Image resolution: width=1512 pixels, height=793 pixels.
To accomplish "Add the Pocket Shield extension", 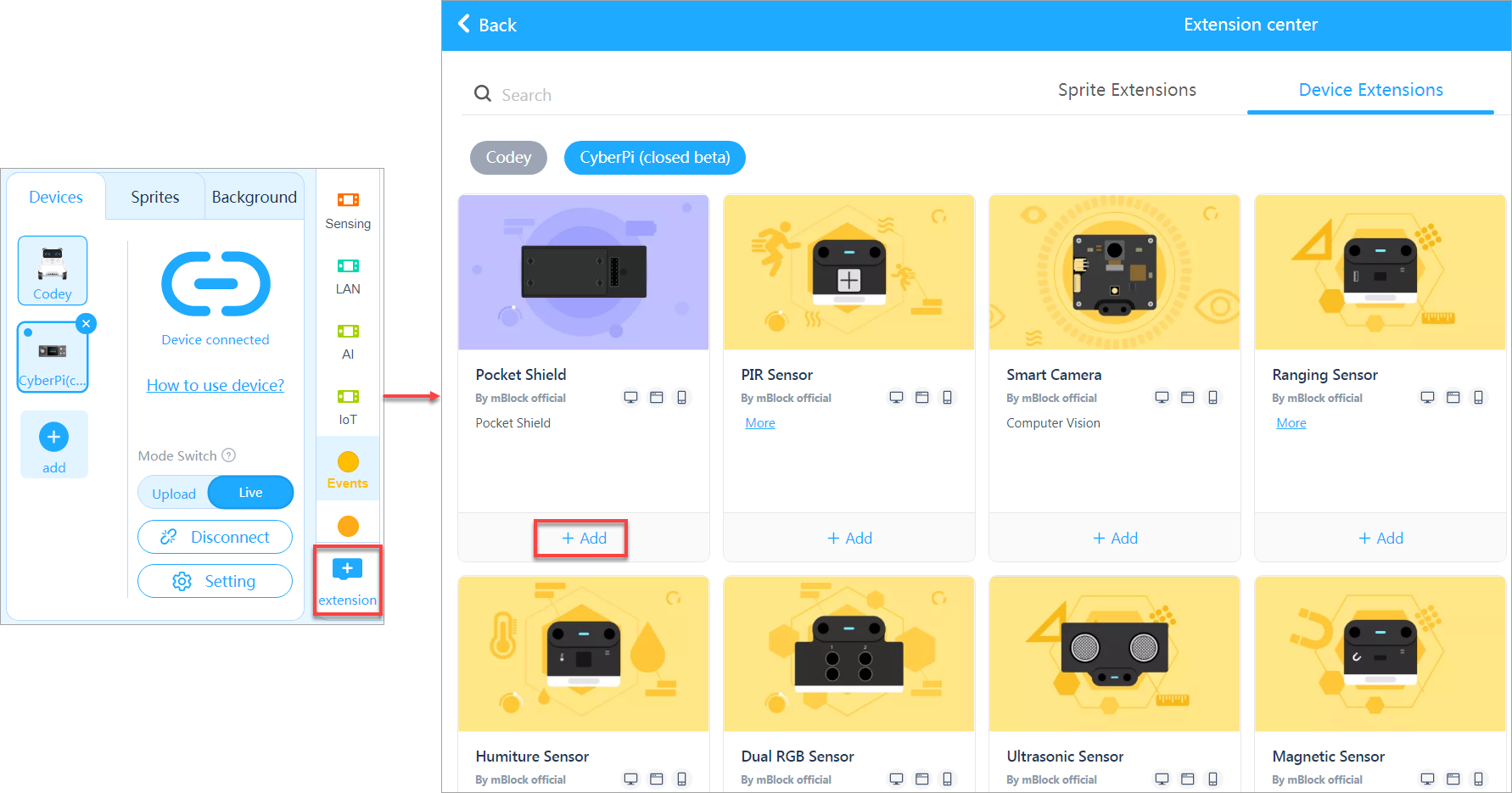I will tap(583, 539).
